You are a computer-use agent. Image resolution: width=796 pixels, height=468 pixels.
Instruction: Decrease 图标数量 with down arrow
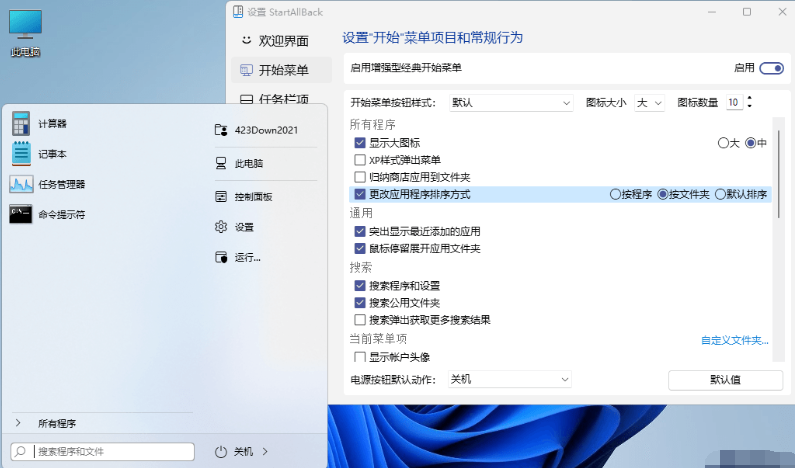pyautogui.click(x=749, y=105)
